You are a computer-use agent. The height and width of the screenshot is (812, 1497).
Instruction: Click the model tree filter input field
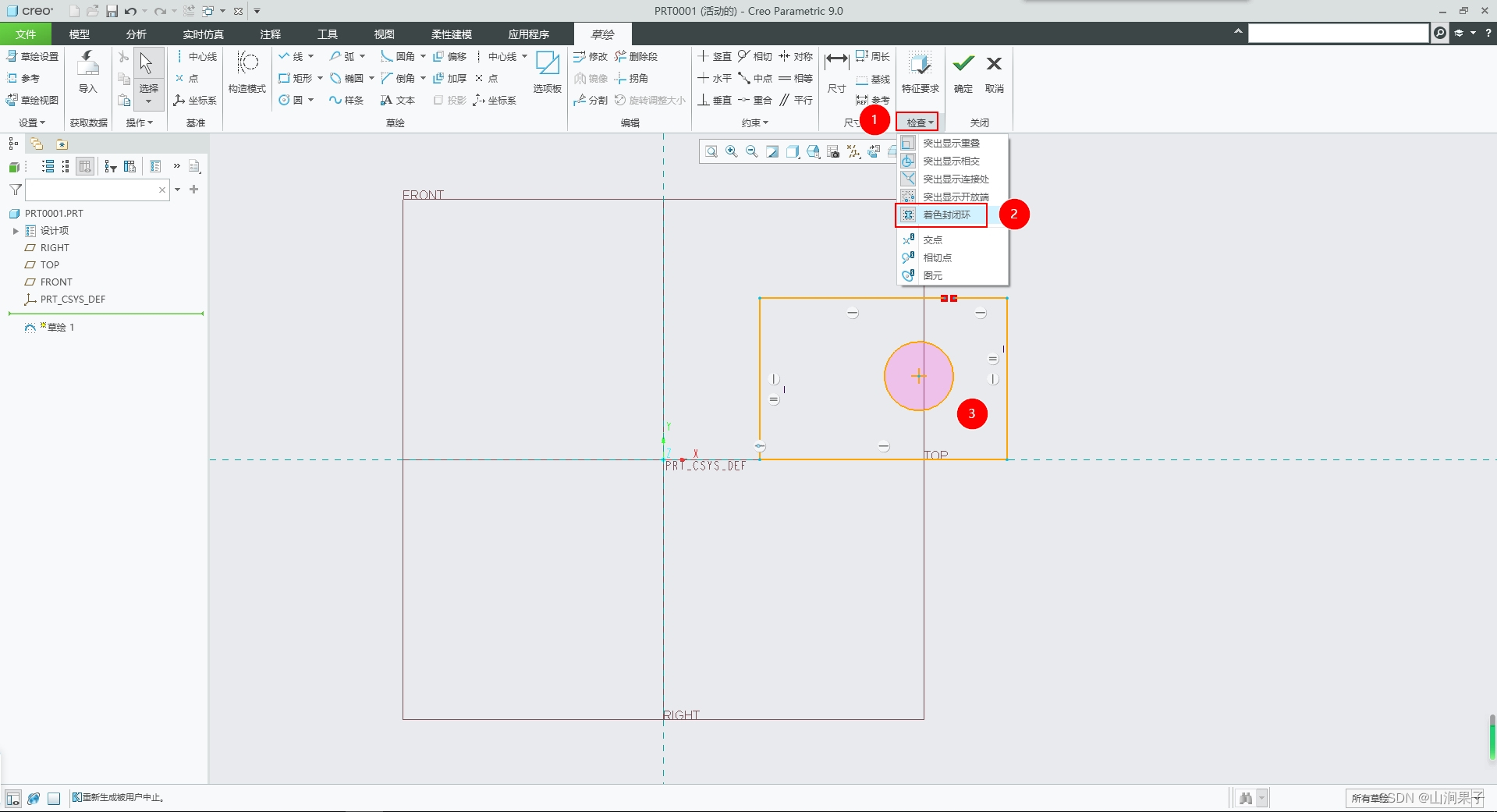[91, 190]
